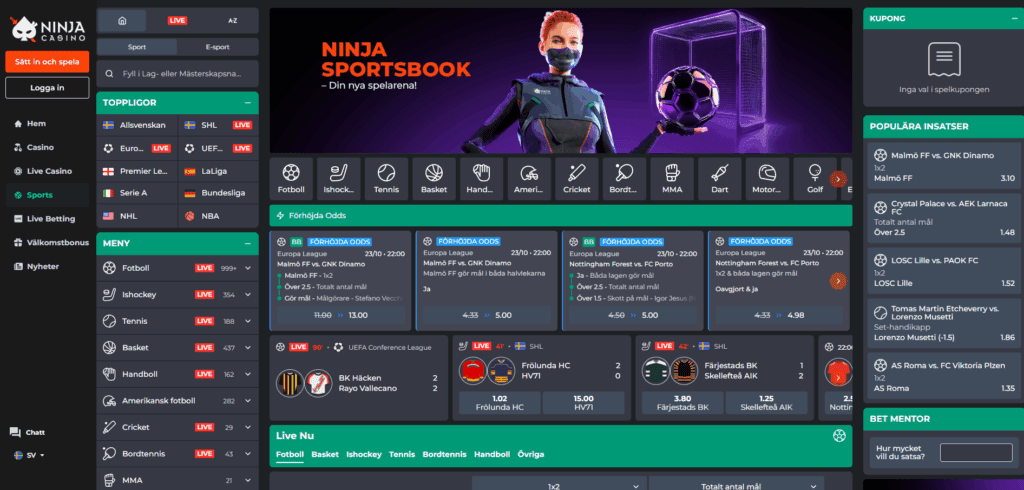This screenshot has height=490, width=1024.
Task: Open the LIVE tab at top
Action: (x=177, y=20)
